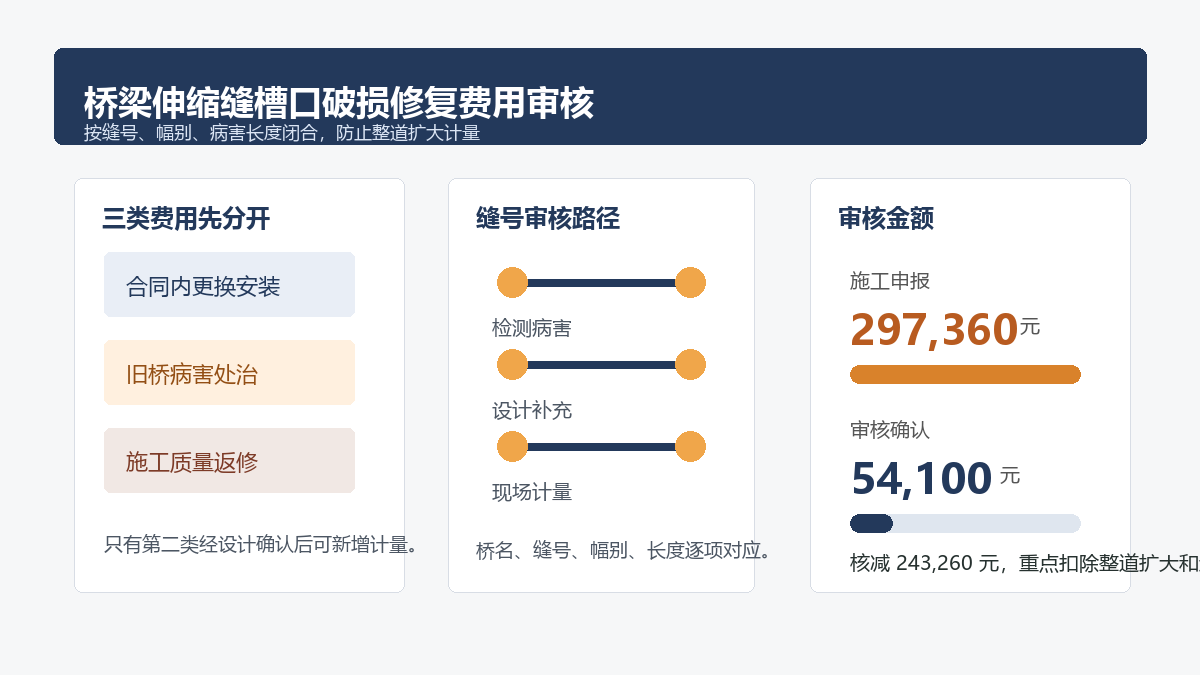The width and height of the screenshot is (1200, 675).
Task: Click the 设计补充 step label
Action: [x=532, y=410]
